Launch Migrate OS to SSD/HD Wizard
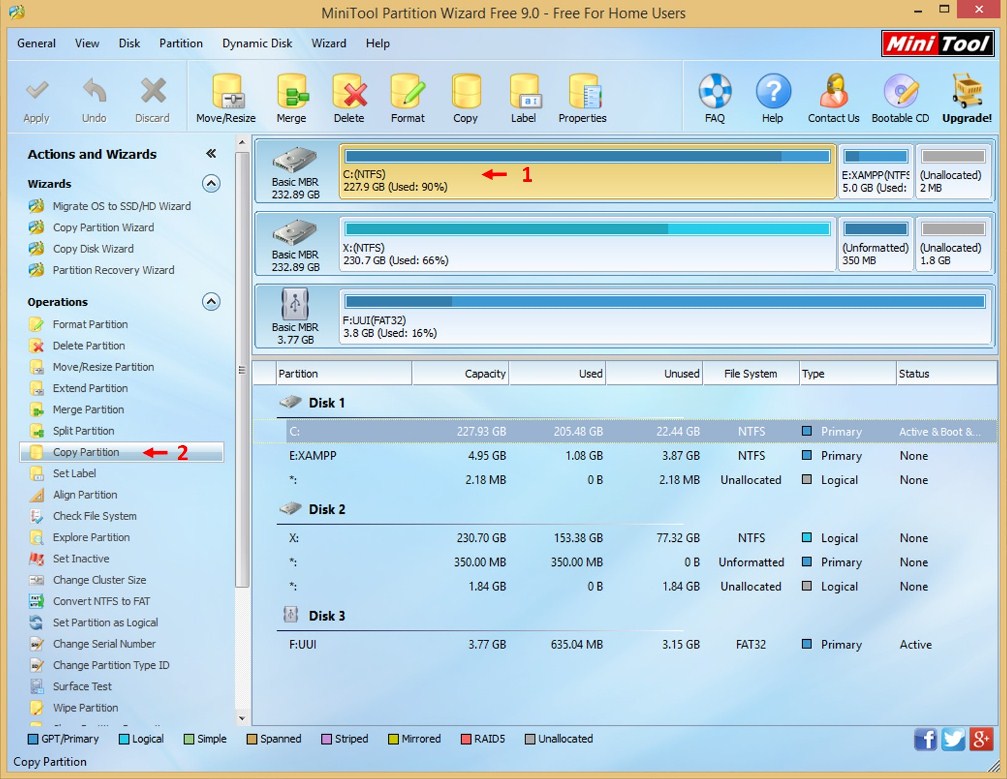 [121, 206]
